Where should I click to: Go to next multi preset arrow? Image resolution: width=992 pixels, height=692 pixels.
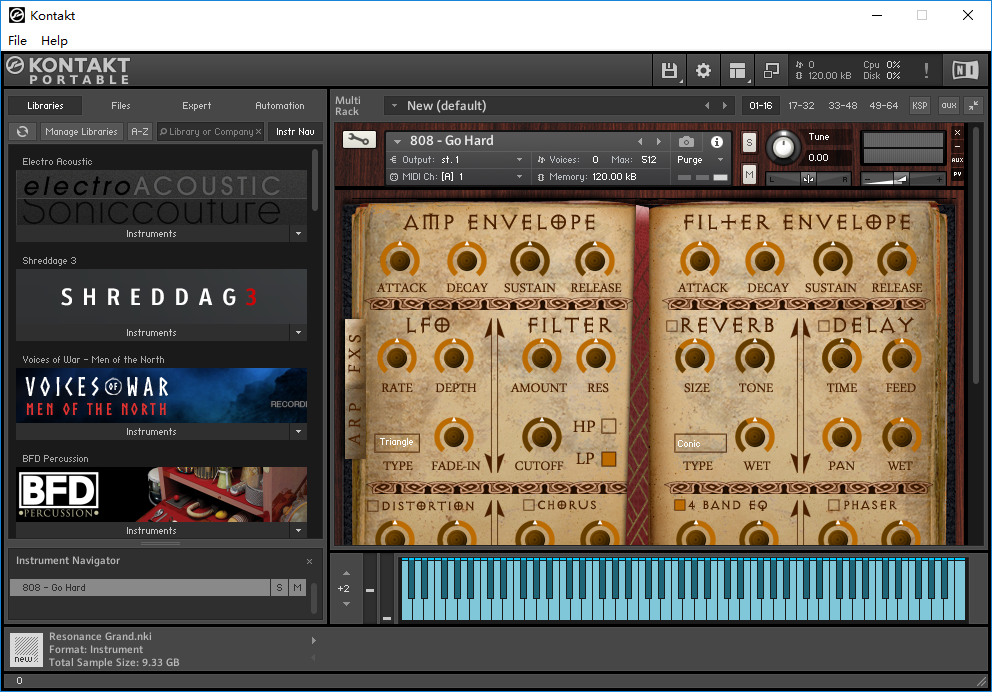click(725, 106)
